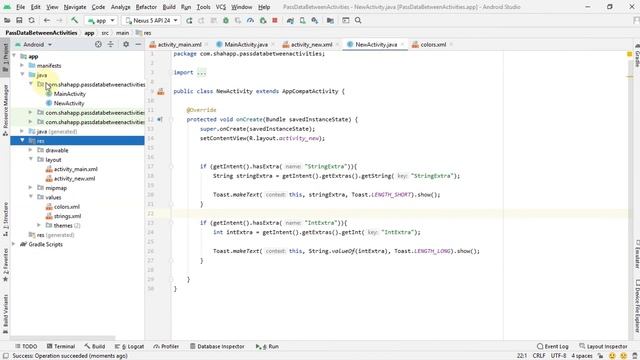Click the yellow warning marker in editor stripe
This screenshot has height=360, width=640.
pyautogui.click(x=629, y=54)
